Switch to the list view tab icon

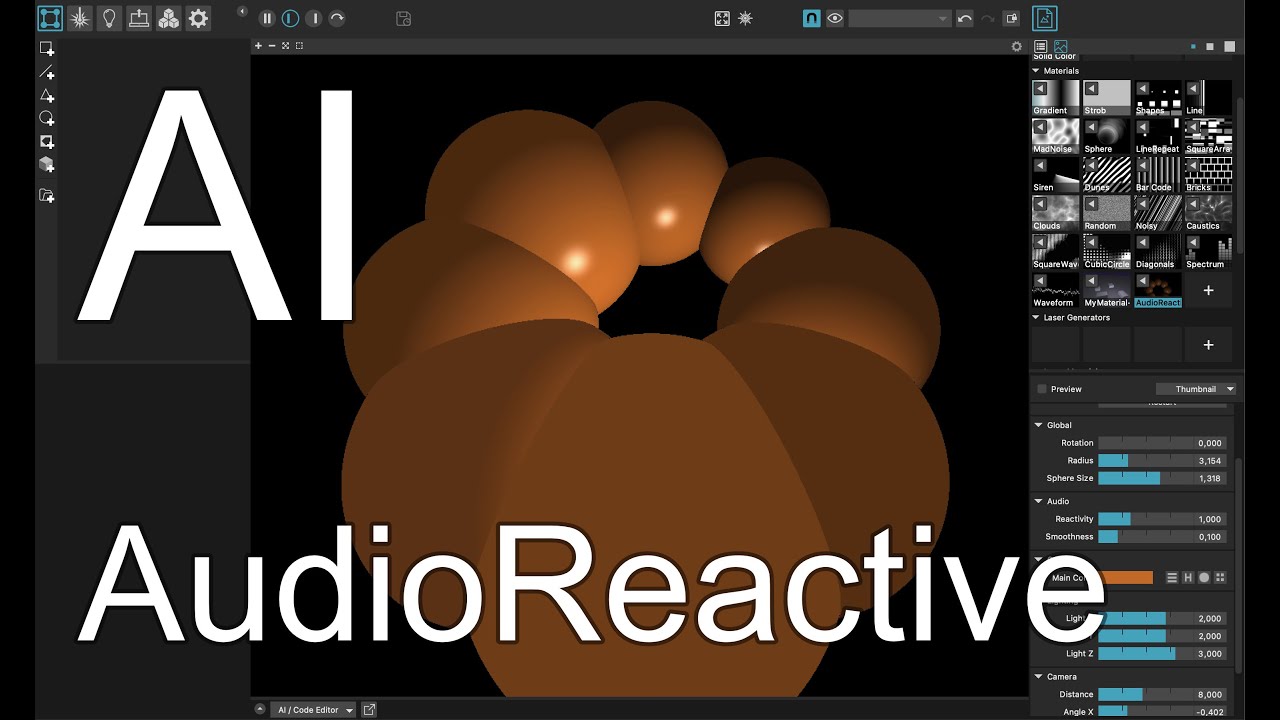pyautogui.click(x=1041, y=46)
